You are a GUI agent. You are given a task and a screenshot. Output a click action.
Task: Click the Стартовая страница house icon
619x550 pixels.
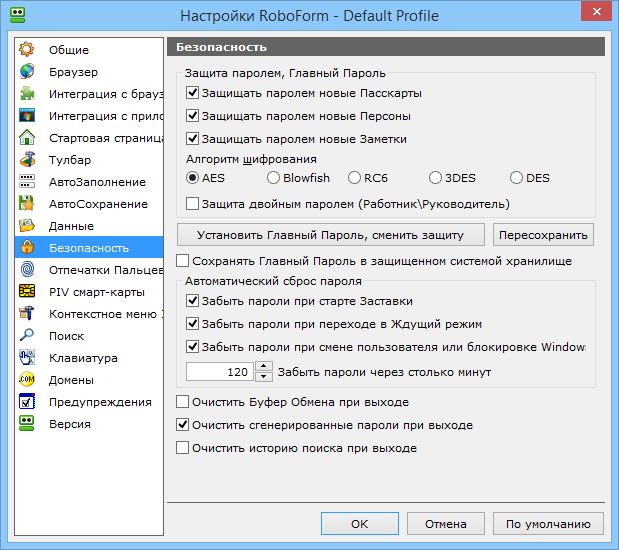coord(27,138)
